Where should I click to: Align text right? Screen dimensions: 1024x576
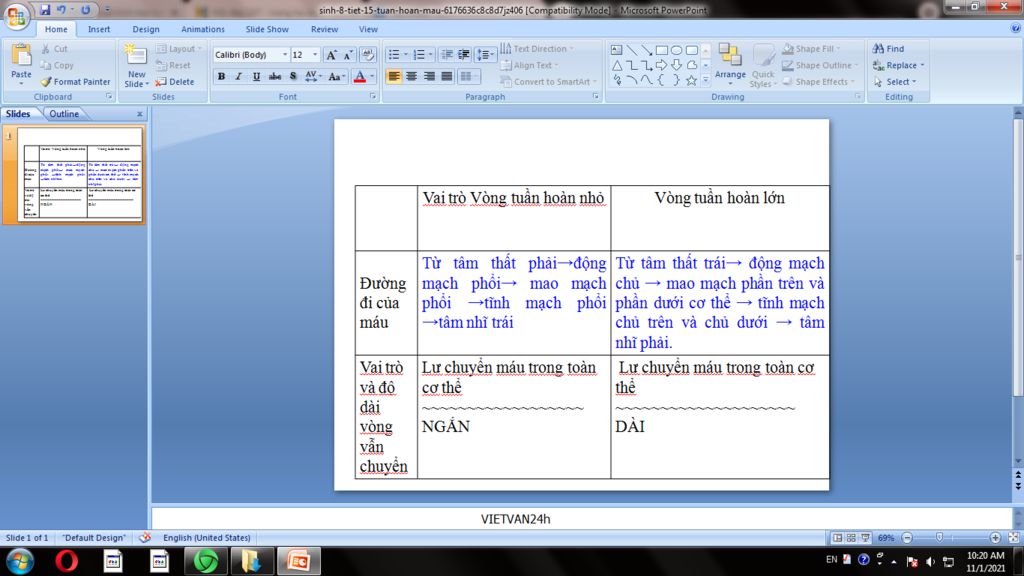[x=429, y=76]
